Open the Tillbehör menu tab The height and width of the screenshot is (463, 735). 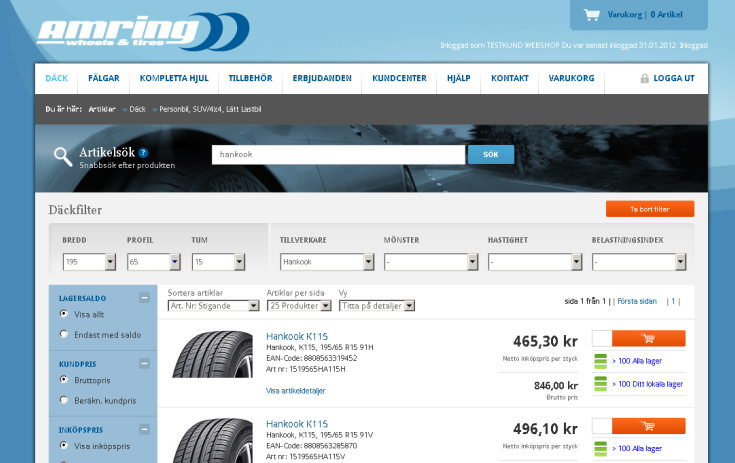click(250, 78)
